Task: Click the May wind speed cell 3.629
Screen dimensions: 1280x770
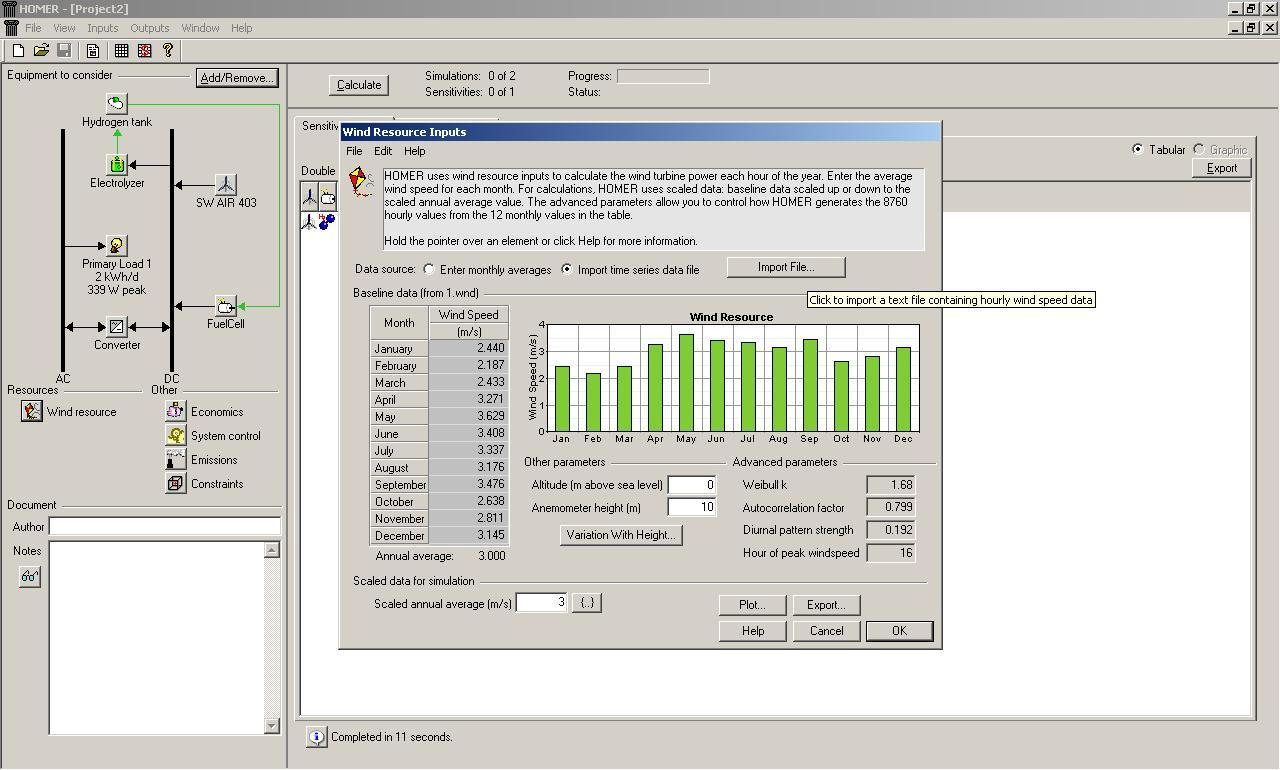Action: click(x=469, y=416)
